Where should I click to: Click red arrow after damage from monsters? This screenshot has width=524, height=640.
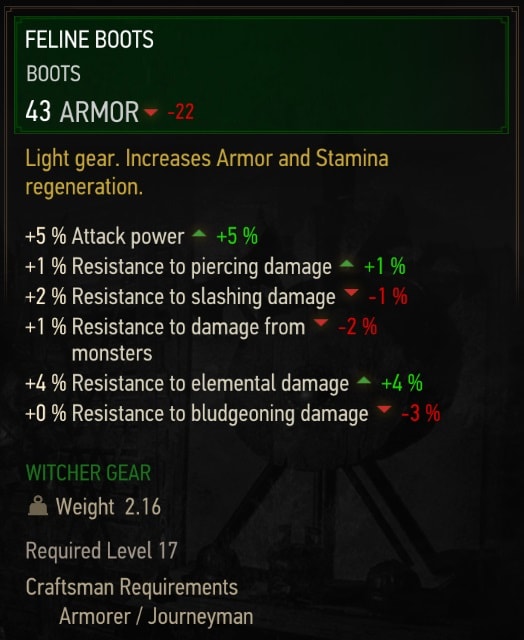pos(321,322)
